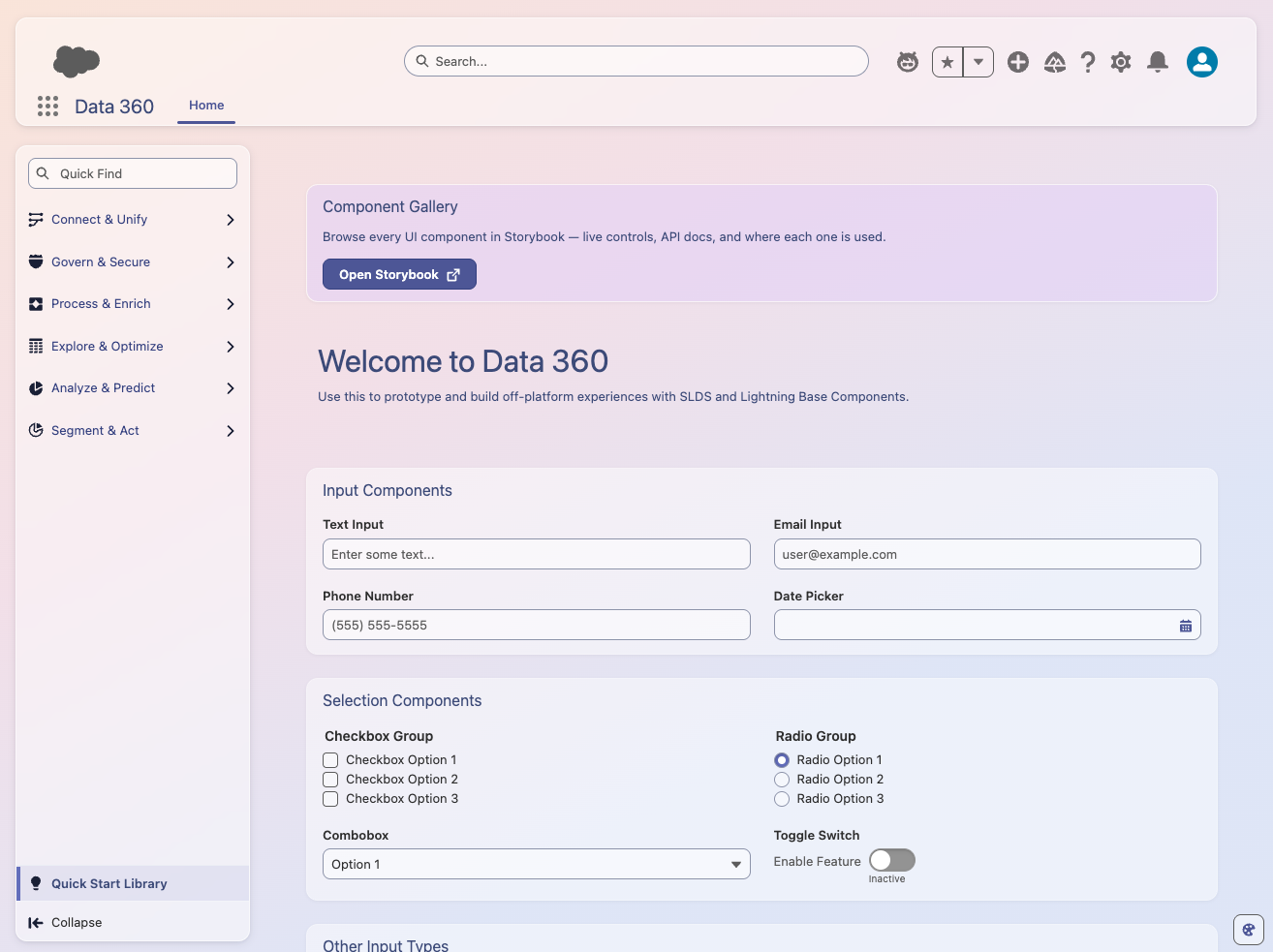Expand the Connect & Unify chevron
The width and height of the screenshot is (1273, 952).
(x=231, y=220)
